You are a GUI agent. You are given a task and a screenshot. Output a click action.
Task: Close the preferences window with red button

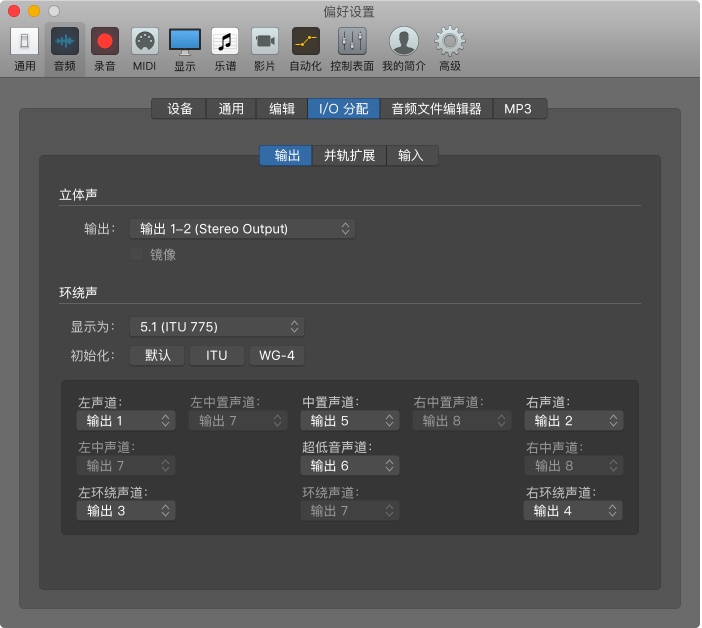pyautogui.click(x=14, y=11)
